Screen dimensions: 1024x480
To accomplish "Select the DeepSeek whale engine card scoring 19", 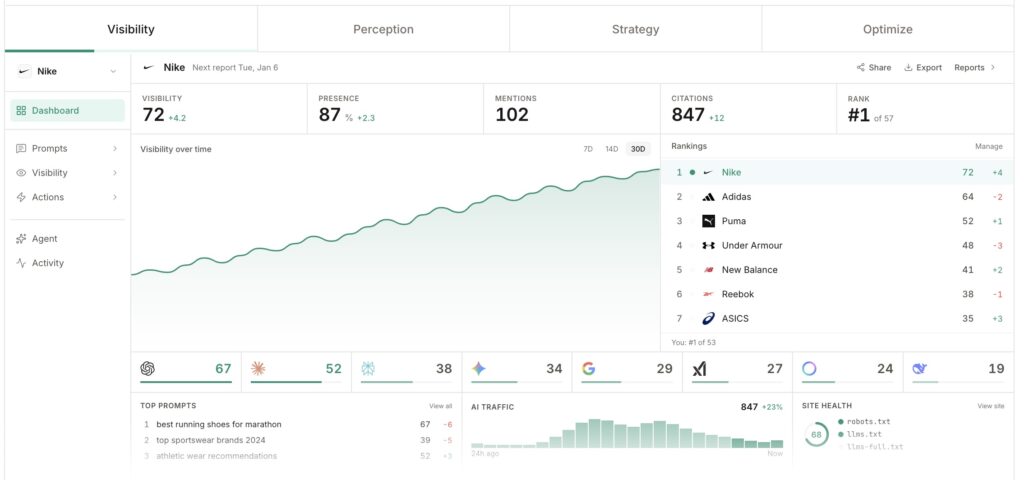I will coord(959,372).
